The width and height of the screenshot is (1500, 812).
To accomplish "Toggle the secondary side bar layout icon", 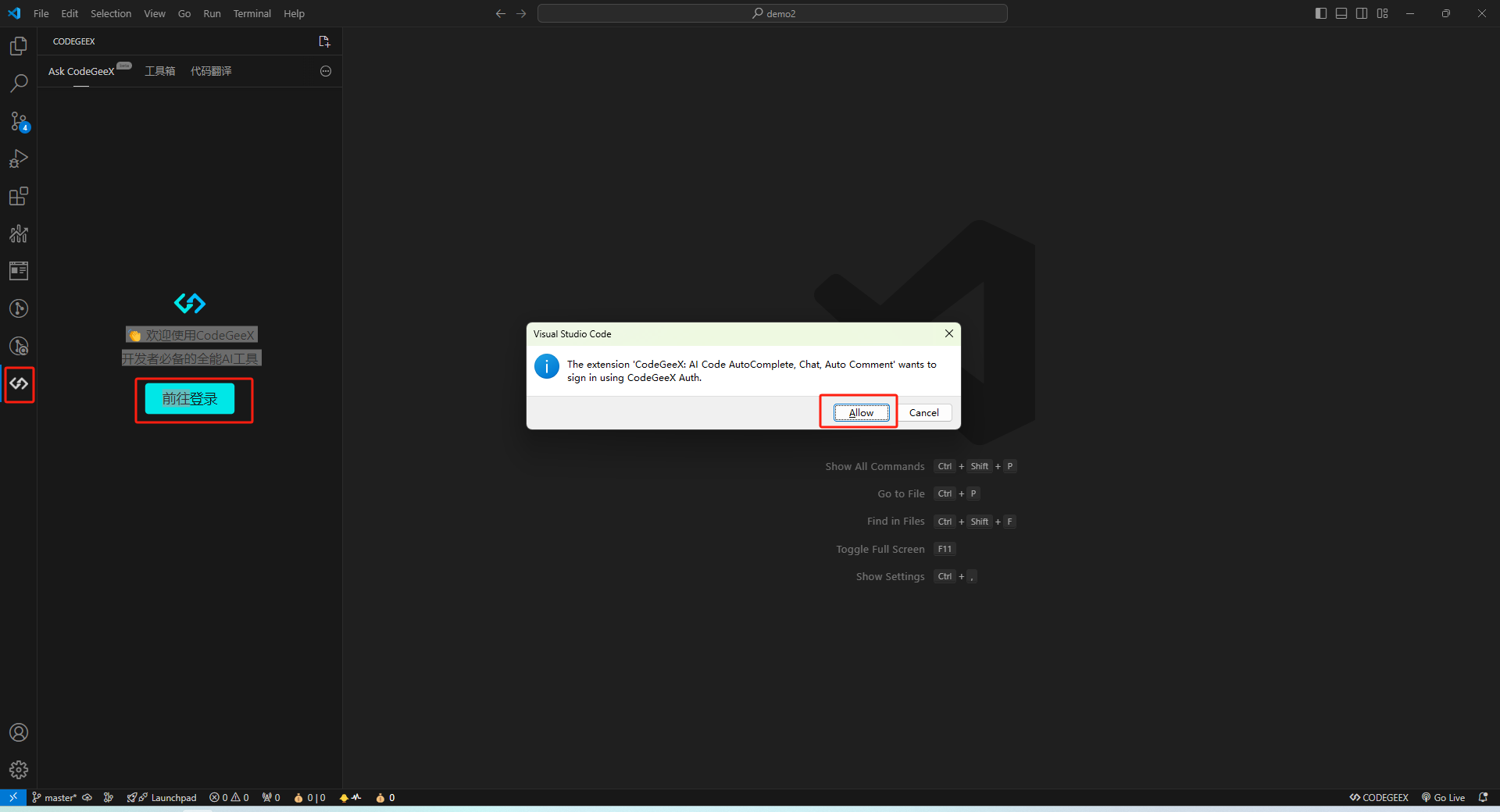I will pos(1362,13).
